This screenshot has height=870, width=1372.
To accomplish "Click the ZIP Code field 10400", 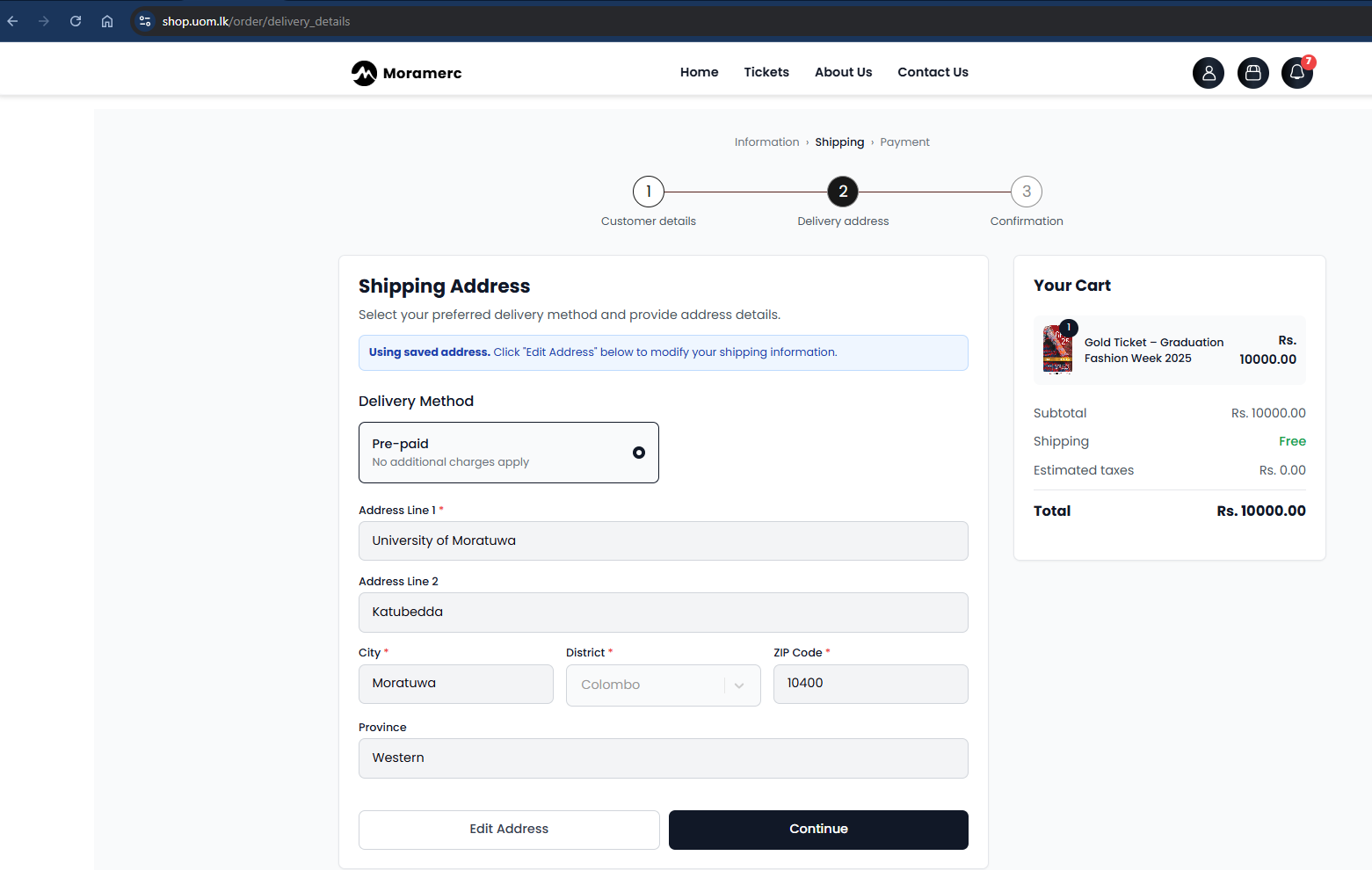I will (871, 684).
